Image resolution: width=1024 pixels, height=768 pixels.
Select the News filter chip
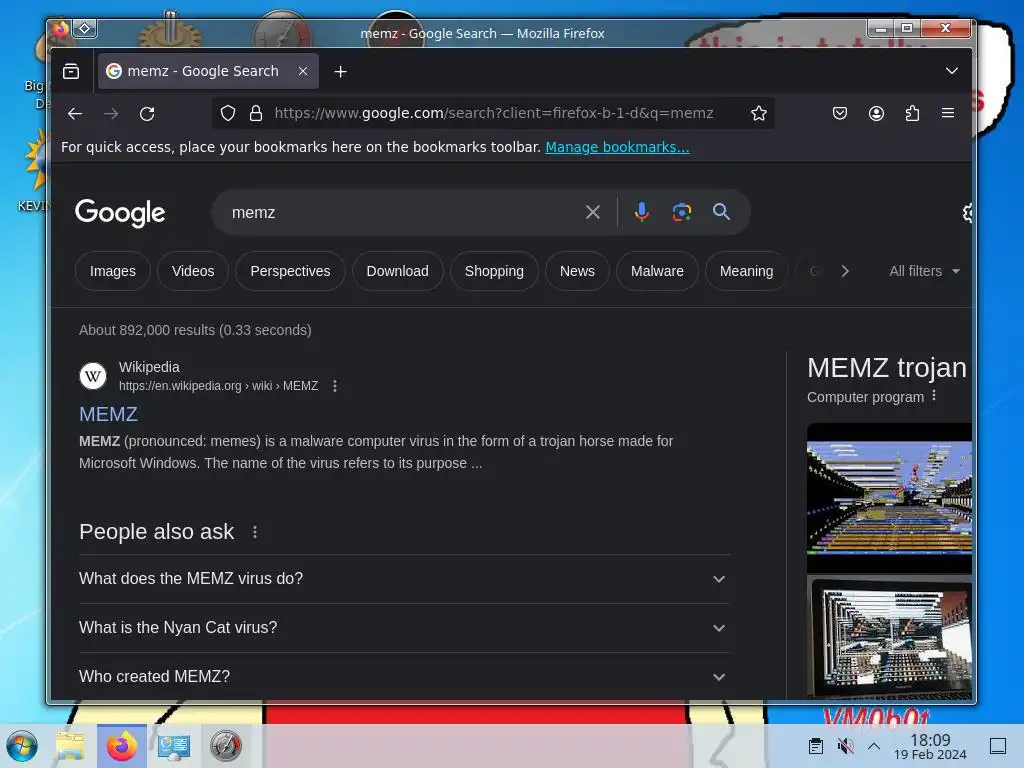pyautogui.click(x=577, y=271)
